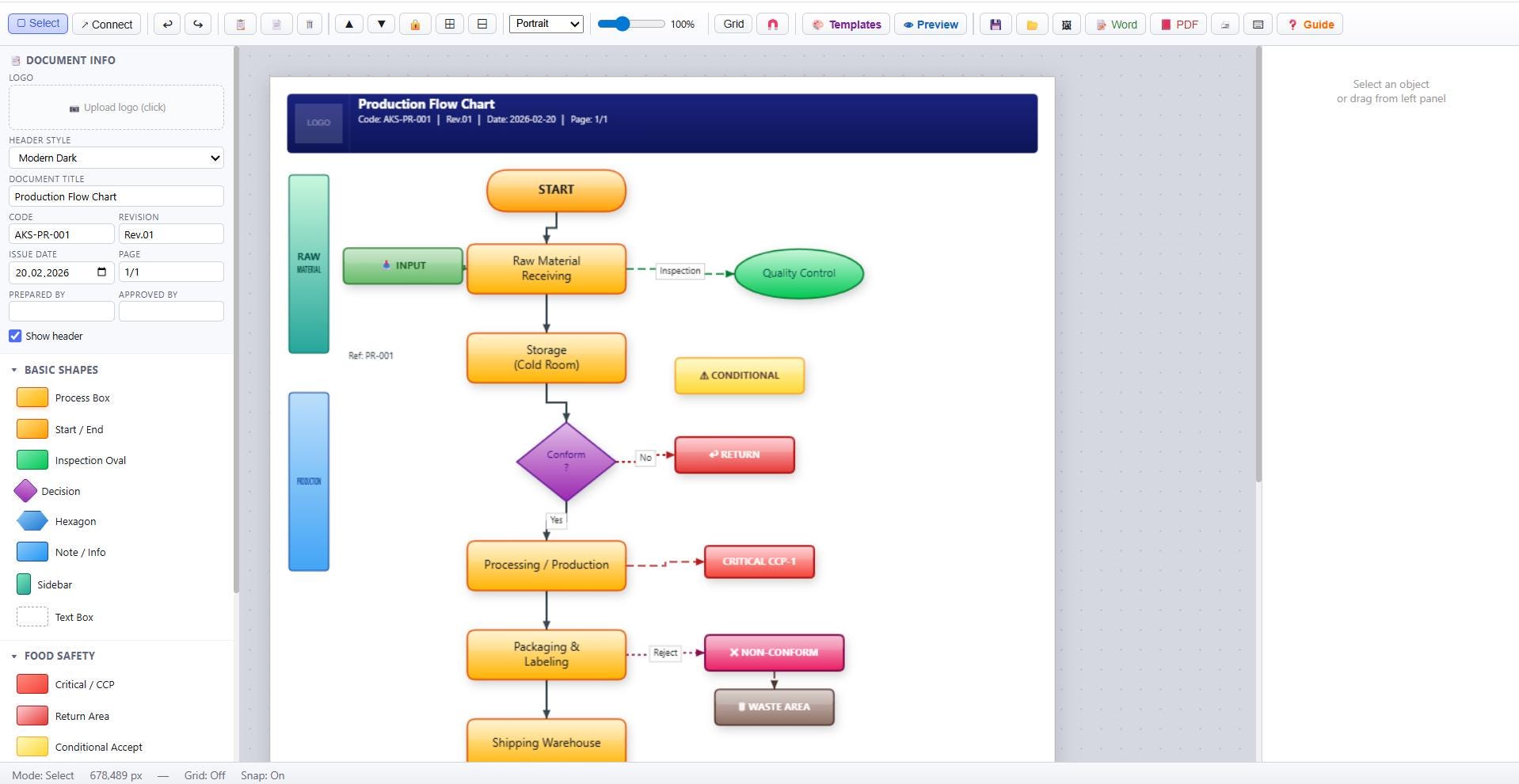Screen dimensions: 1519x784
Task: Pick the Inspection Oval shape
Action: pyautogui.click(x=71, y=460)
